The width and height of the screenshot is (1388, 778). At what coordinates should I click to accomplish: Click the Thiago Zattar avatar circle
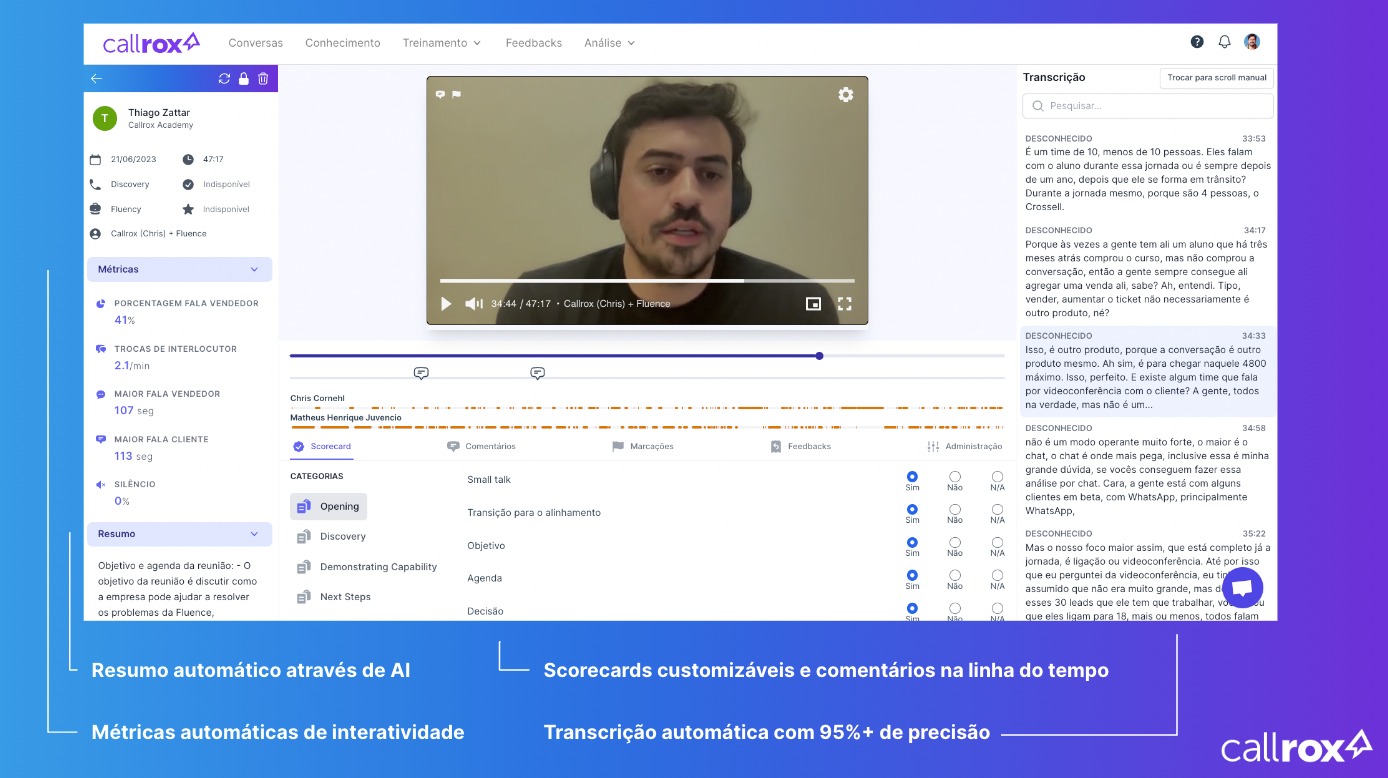coord(105,118)
